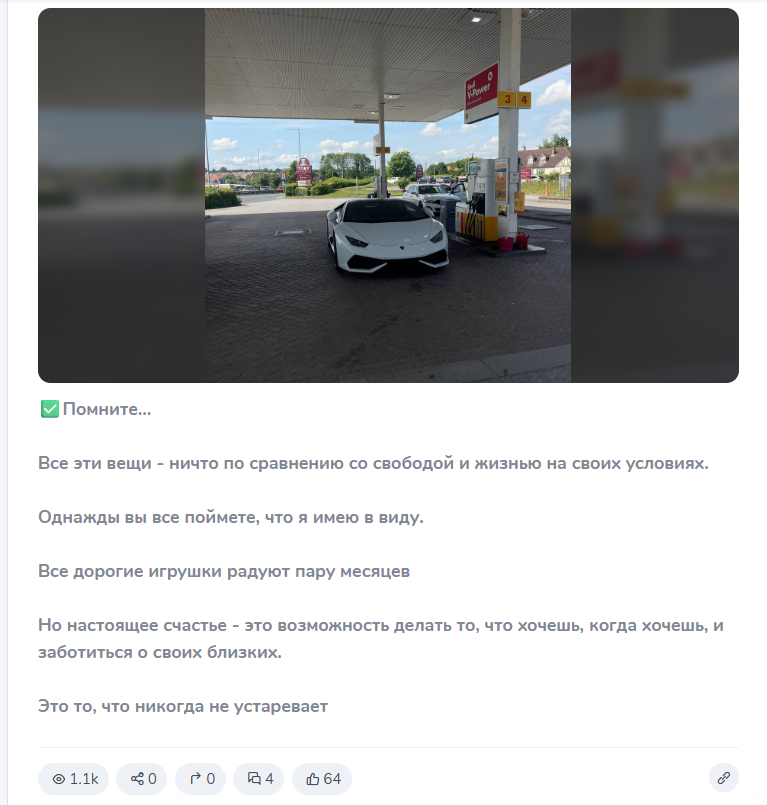Click the heading text Помните...
The width and height of the screenshot is (767, 805).
107,409
